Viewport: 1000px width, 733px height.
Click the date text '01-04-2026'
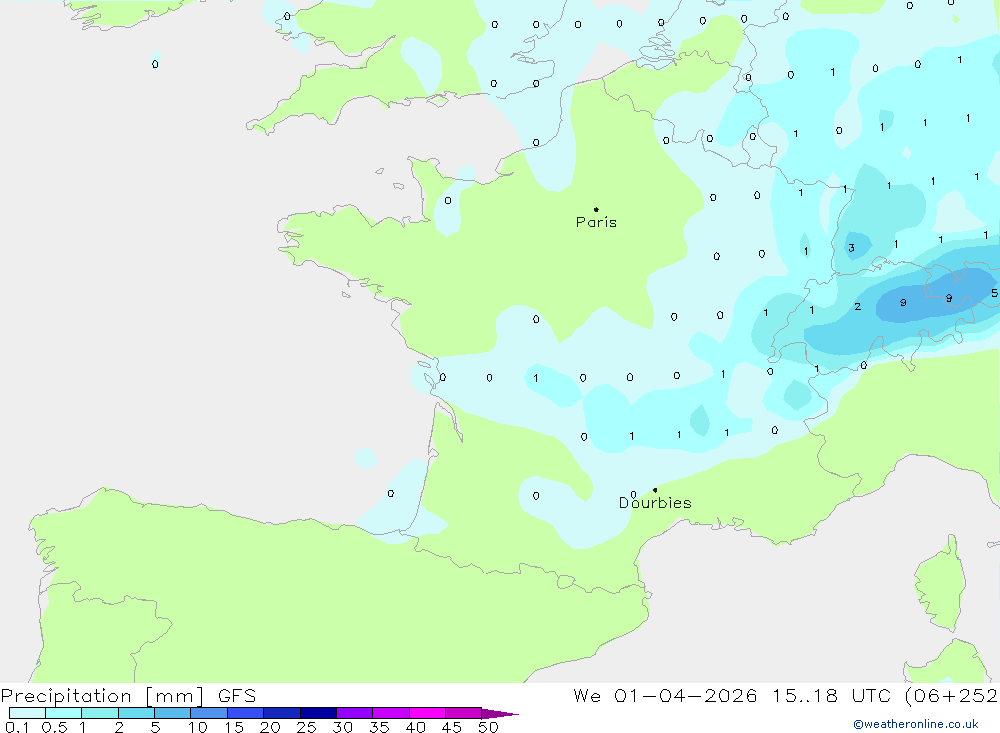tap(686, 695)
